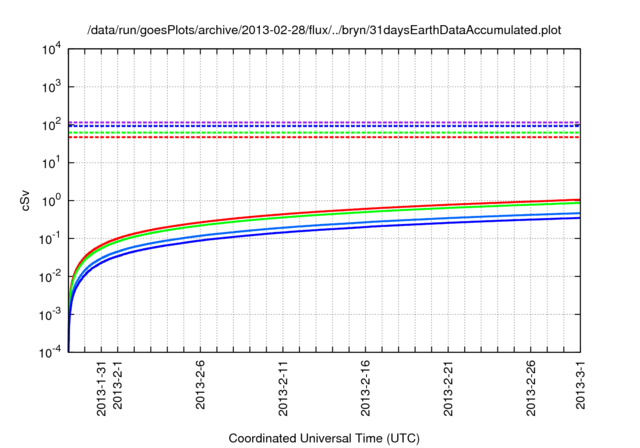Click the plot title file path text
This screenshot has height=448, width=640.
(x=324, y=30)
